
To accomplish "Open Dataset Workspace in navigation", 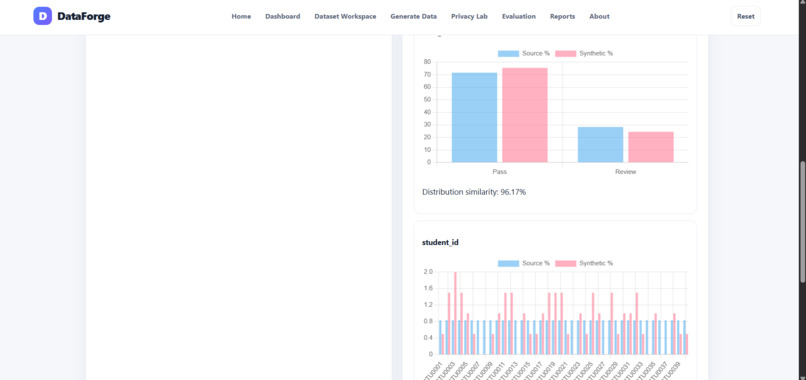I will click(345, 16).
